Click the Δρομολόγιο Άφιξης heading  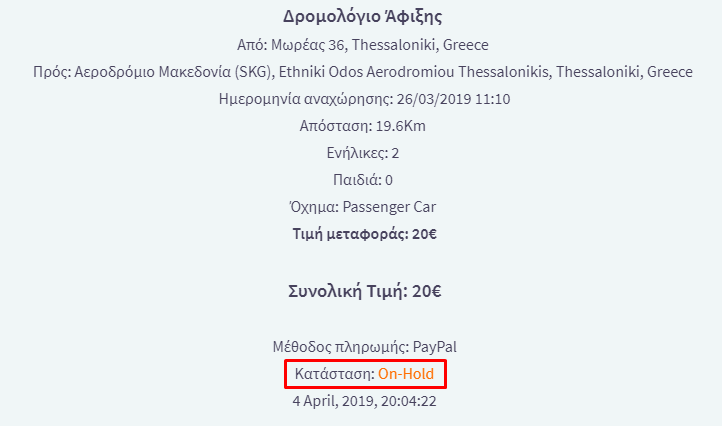coord(362,17)
